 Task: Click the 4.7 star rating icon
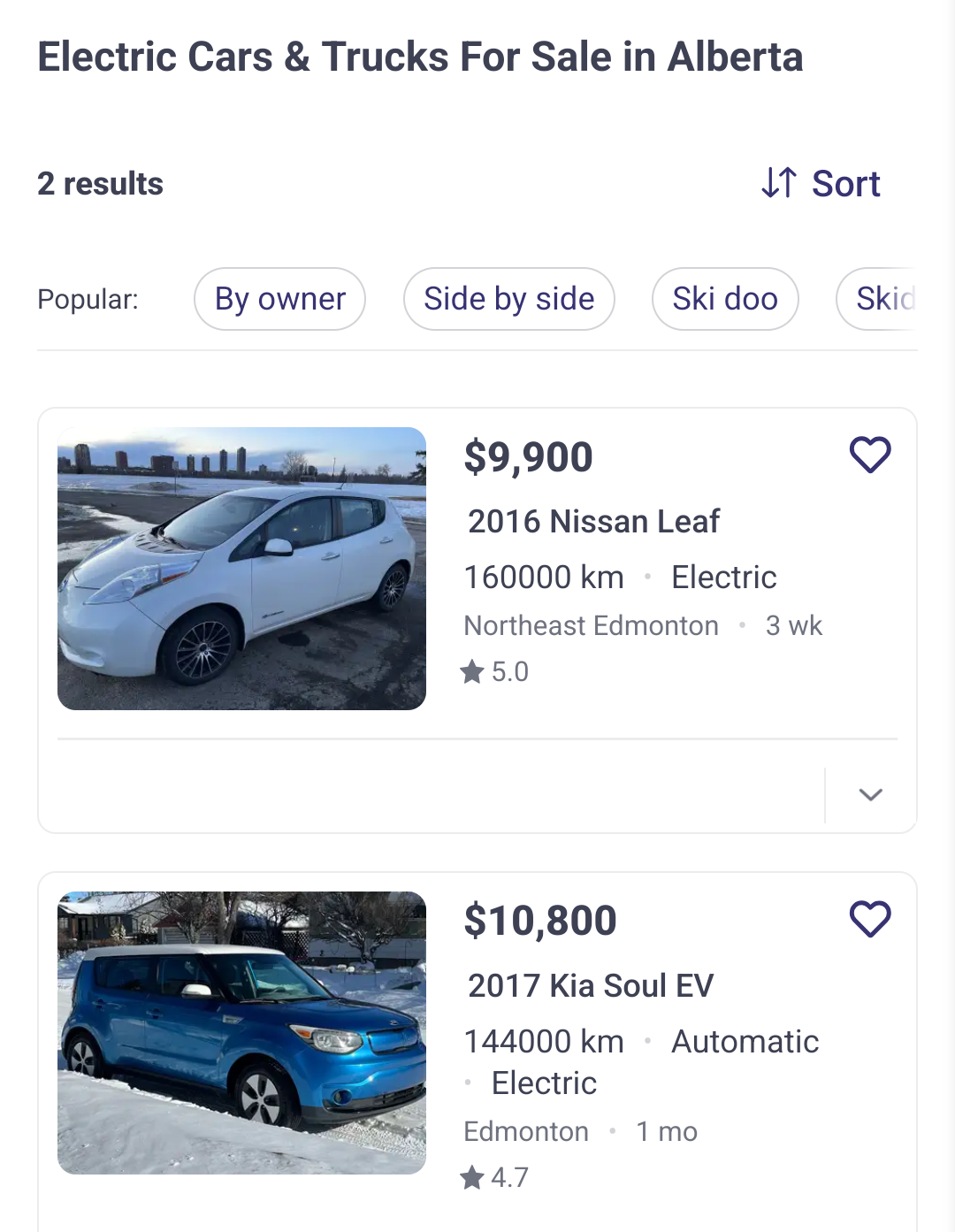pyautogui.click(x=472, y=1178)
